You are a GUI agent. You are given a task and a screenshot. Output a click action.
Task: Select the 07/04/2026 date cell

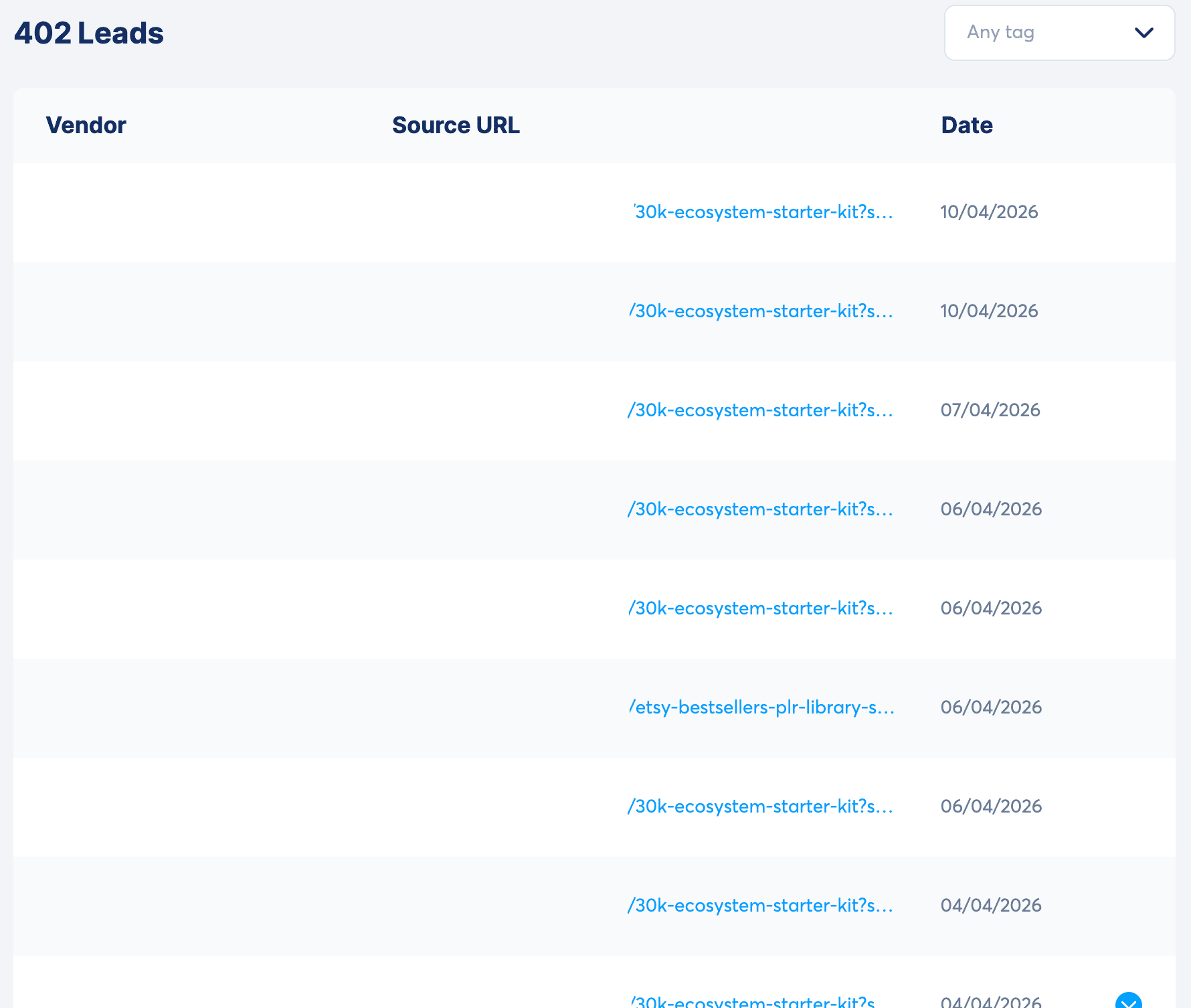point(990,410)
